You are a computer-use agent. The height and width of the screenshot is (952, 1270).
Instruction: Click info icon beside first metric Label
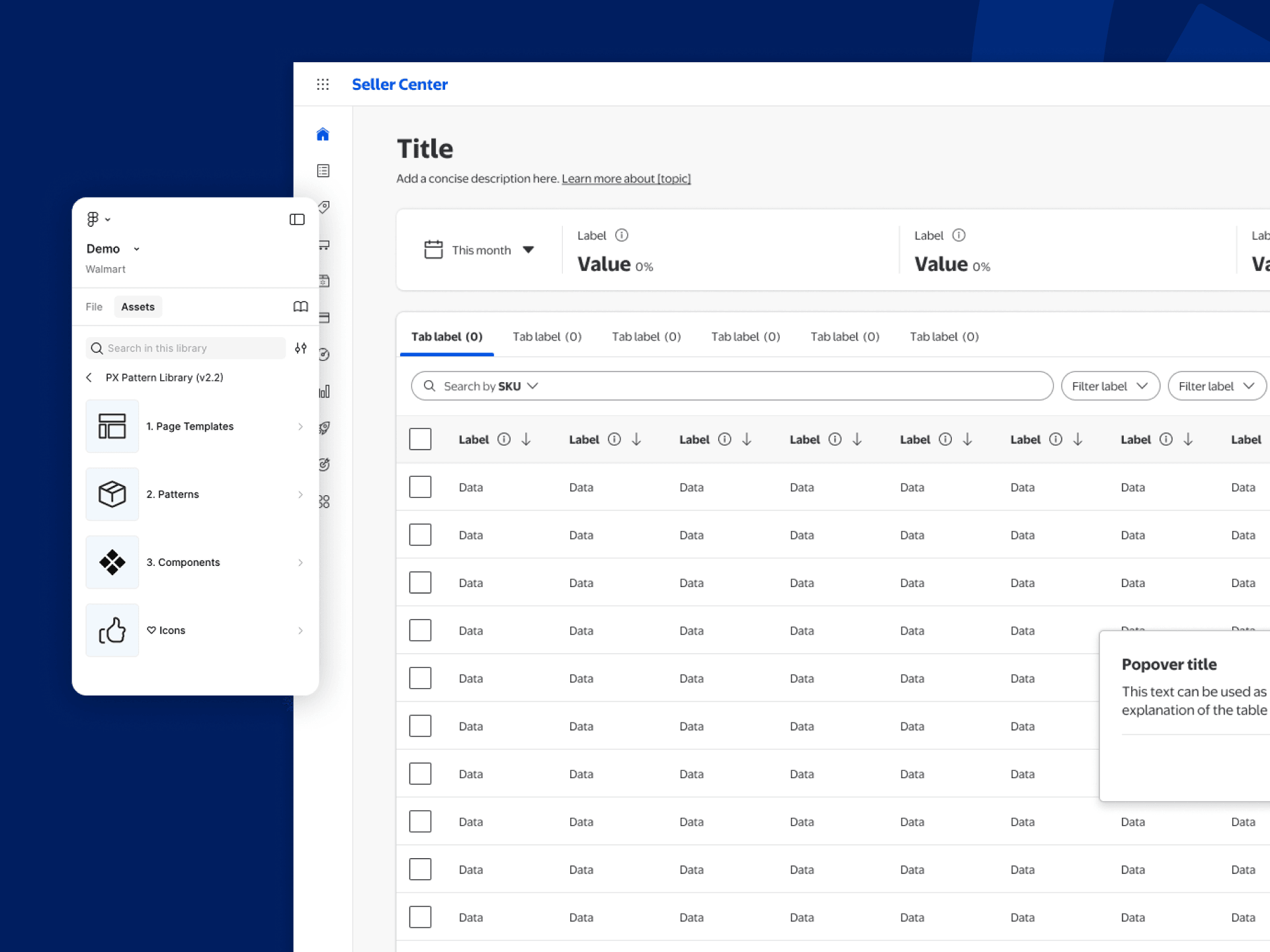(x=622, y=235)
